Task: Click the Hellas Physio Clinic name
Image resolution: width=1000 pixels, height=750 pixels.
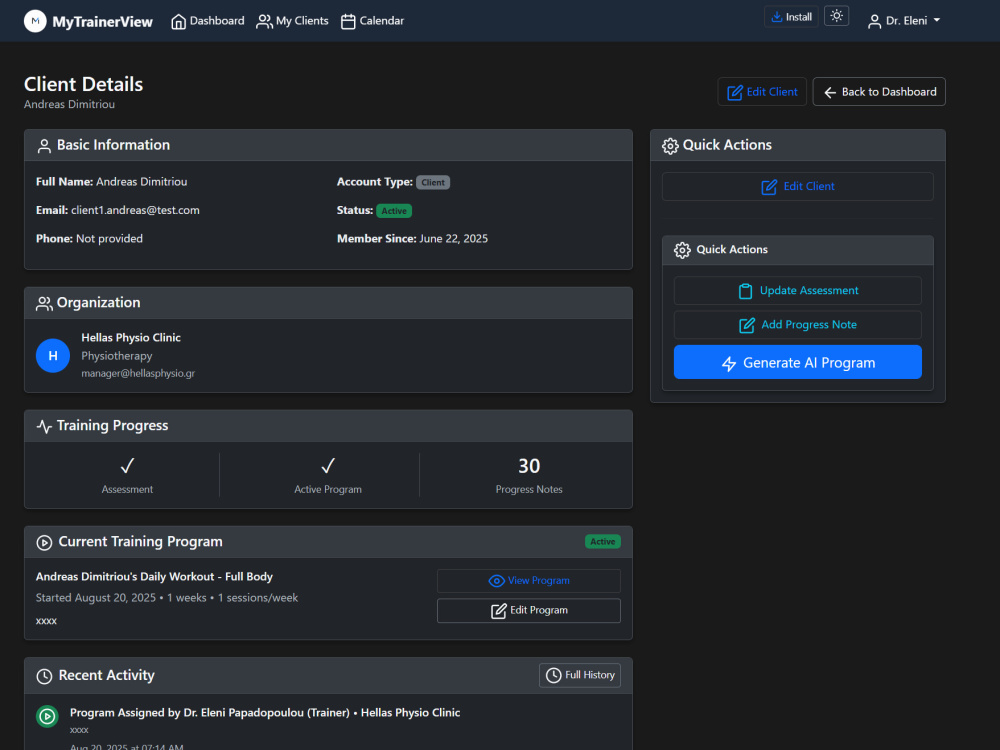Action: [131, 337]
